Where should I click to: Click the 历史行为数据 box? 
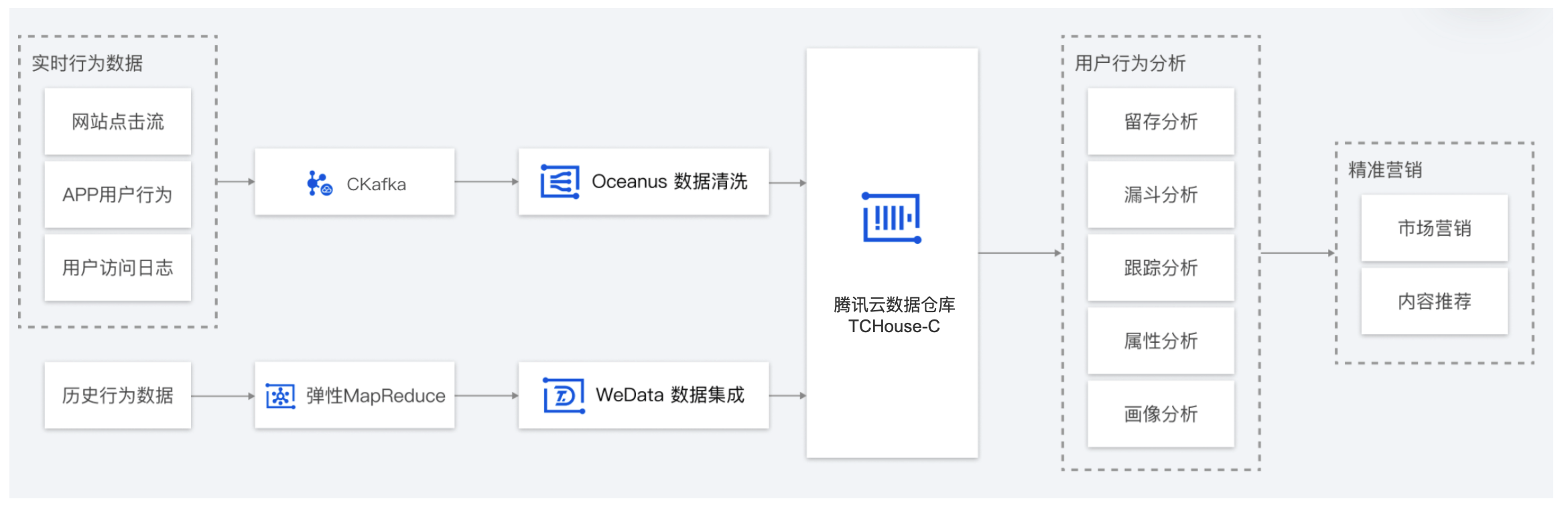click(118, 396)
